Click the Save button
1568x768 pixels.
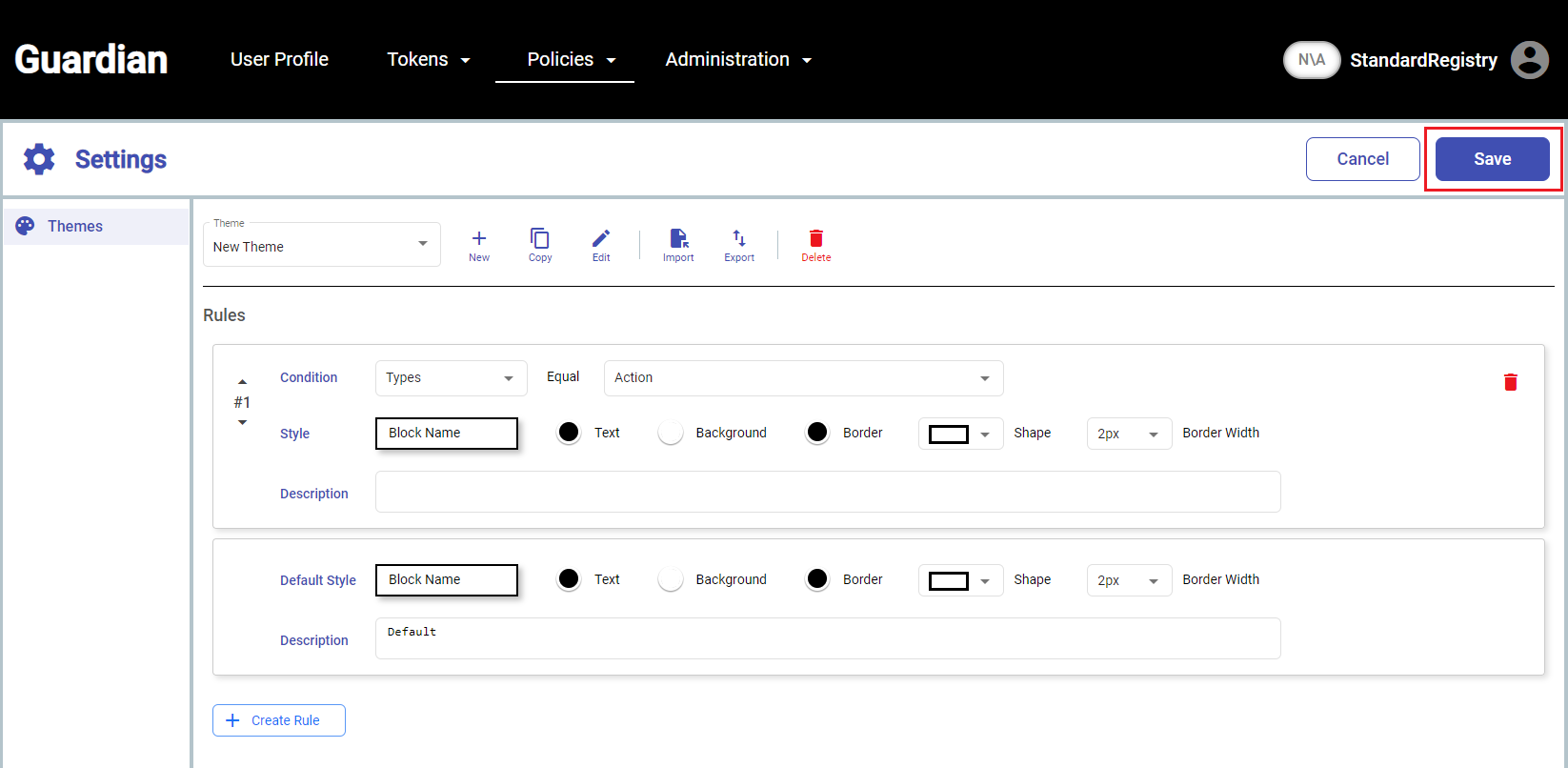(1492, 159)
